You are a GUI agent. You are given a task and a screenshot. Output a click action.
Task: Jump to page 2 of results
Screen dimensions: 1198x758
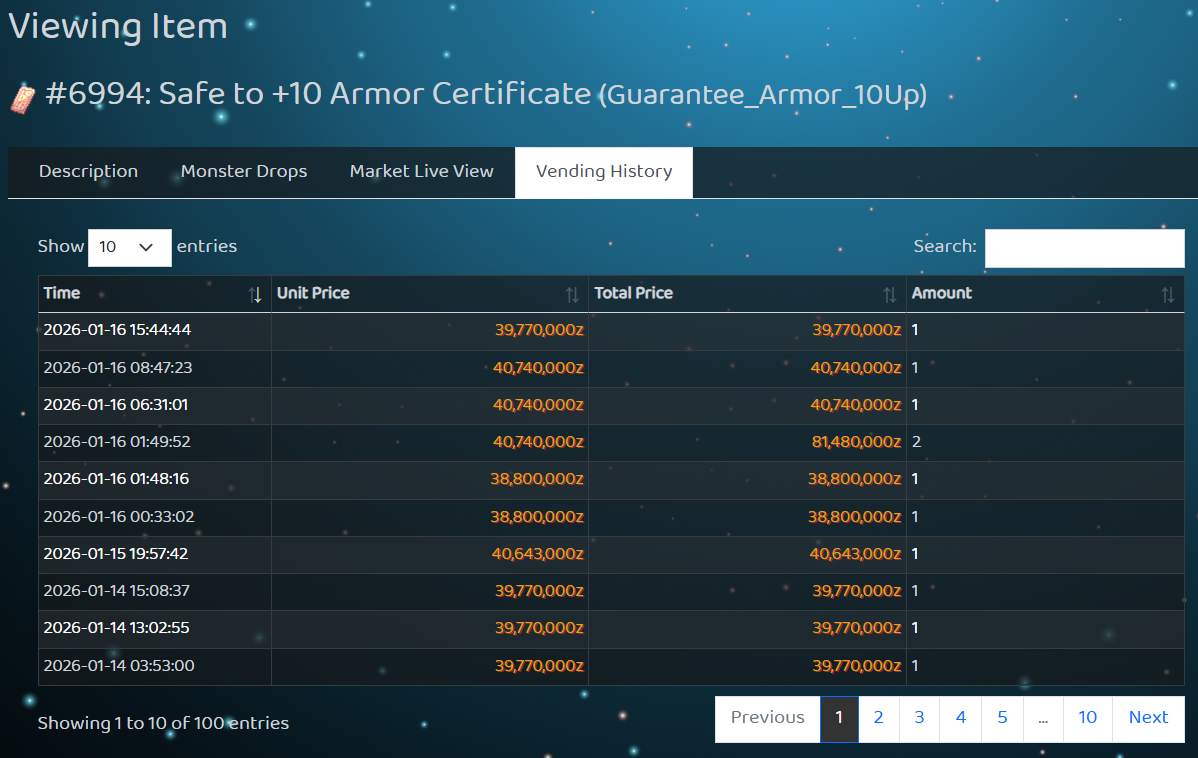coord(878,718)
